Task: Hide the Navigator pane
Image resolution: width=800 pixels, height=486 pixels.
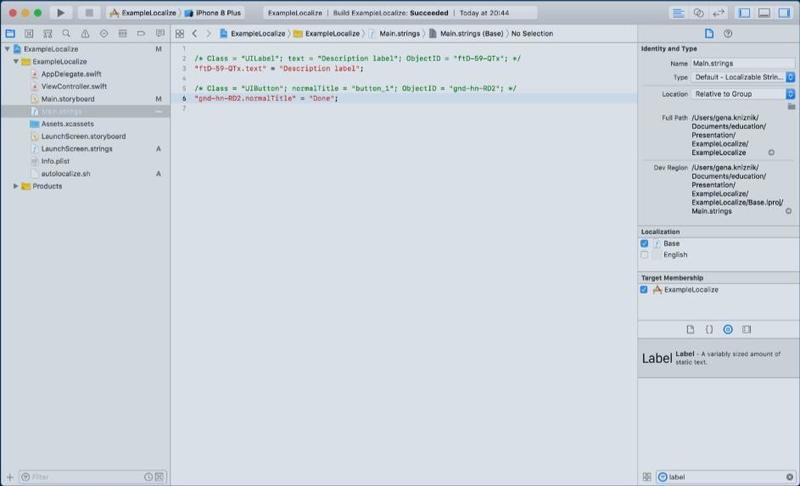Action: (x=744, y=13)
